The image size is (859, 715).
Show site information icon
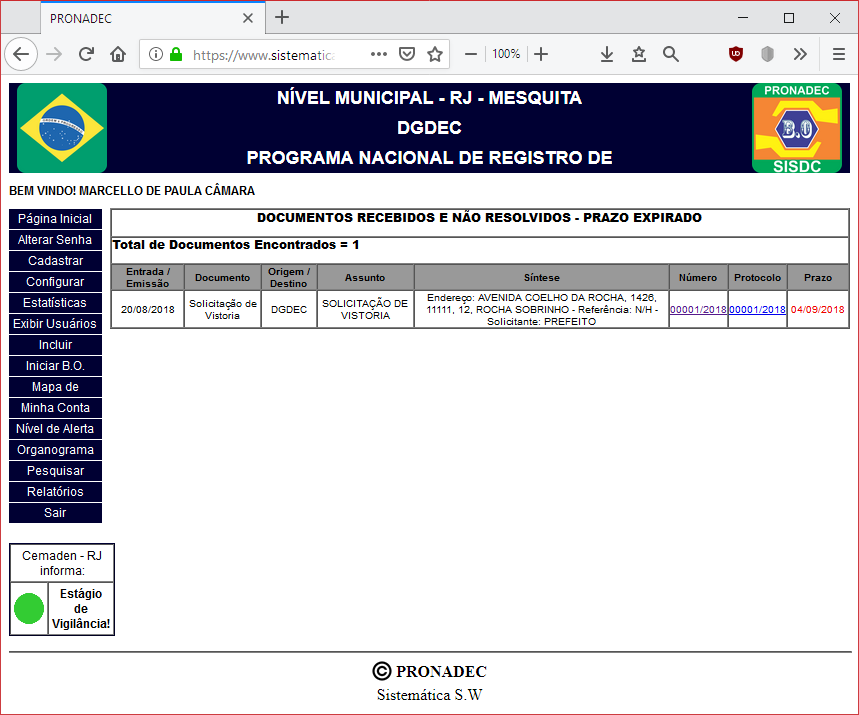(x=156, y=54)
